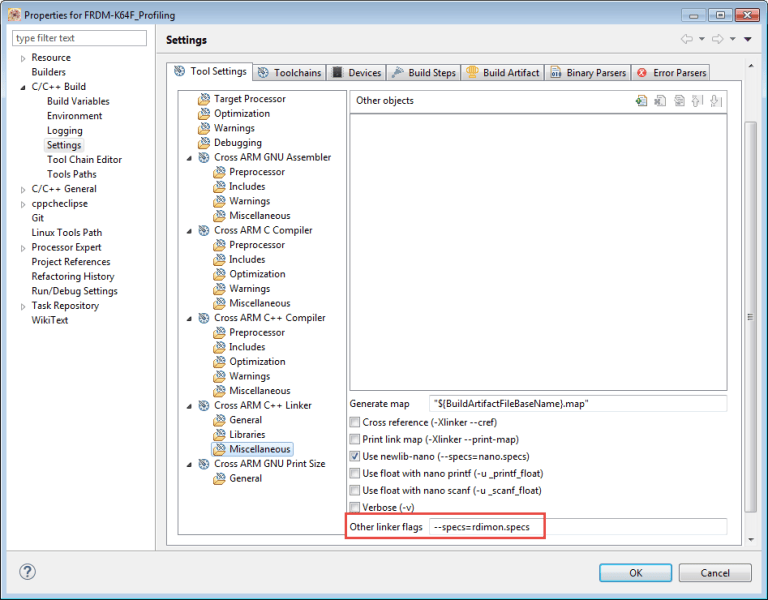Enable Cross reference (-Xlinker --cref) checkbox
Screen dimensions: 768x600
point(355,422)
